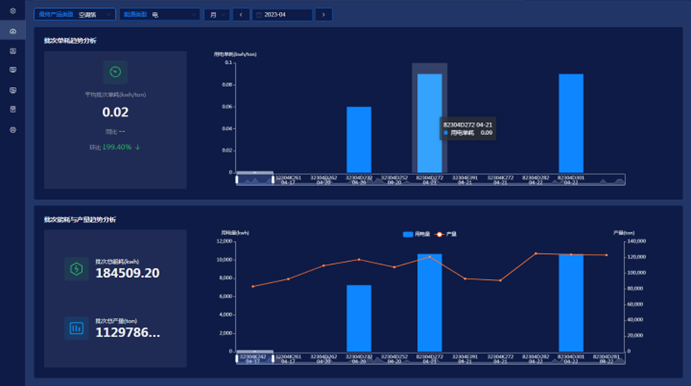Click calendar icon in the 2023-04 field
The height and width of the screenshot is (386, 691).
[x=259, y=15]
